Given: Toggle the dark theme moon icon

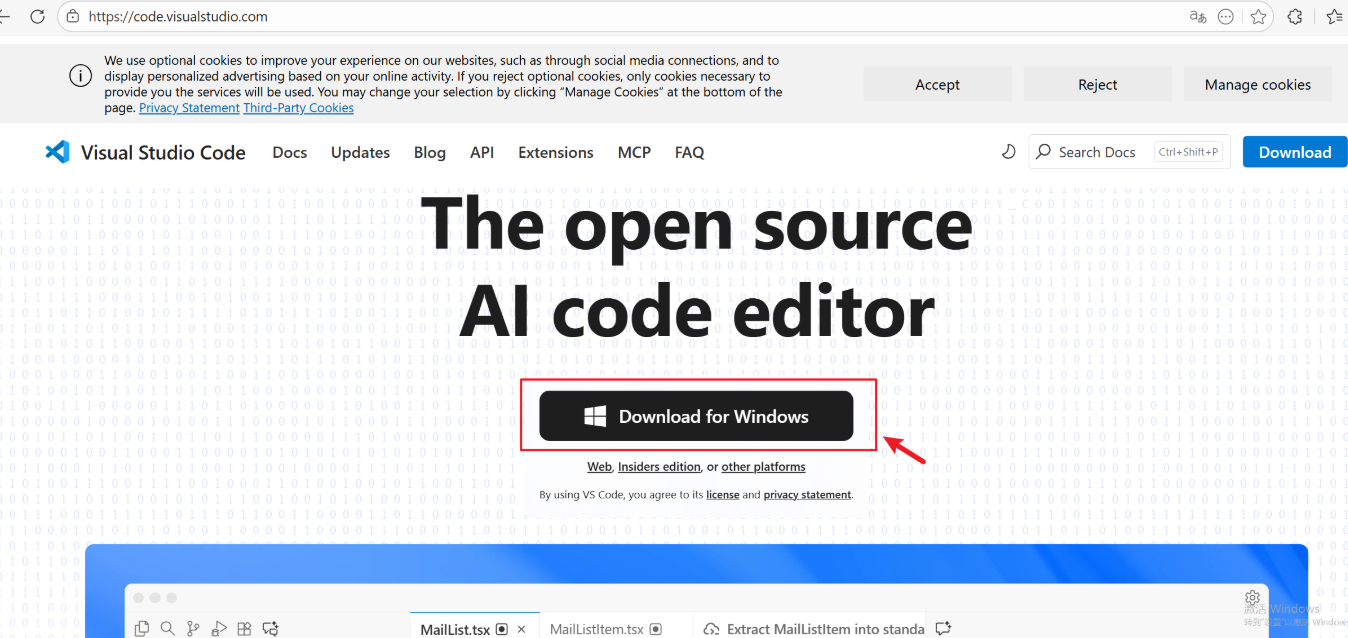Looking at the screenshot, I should click(x=1008, y=152).
